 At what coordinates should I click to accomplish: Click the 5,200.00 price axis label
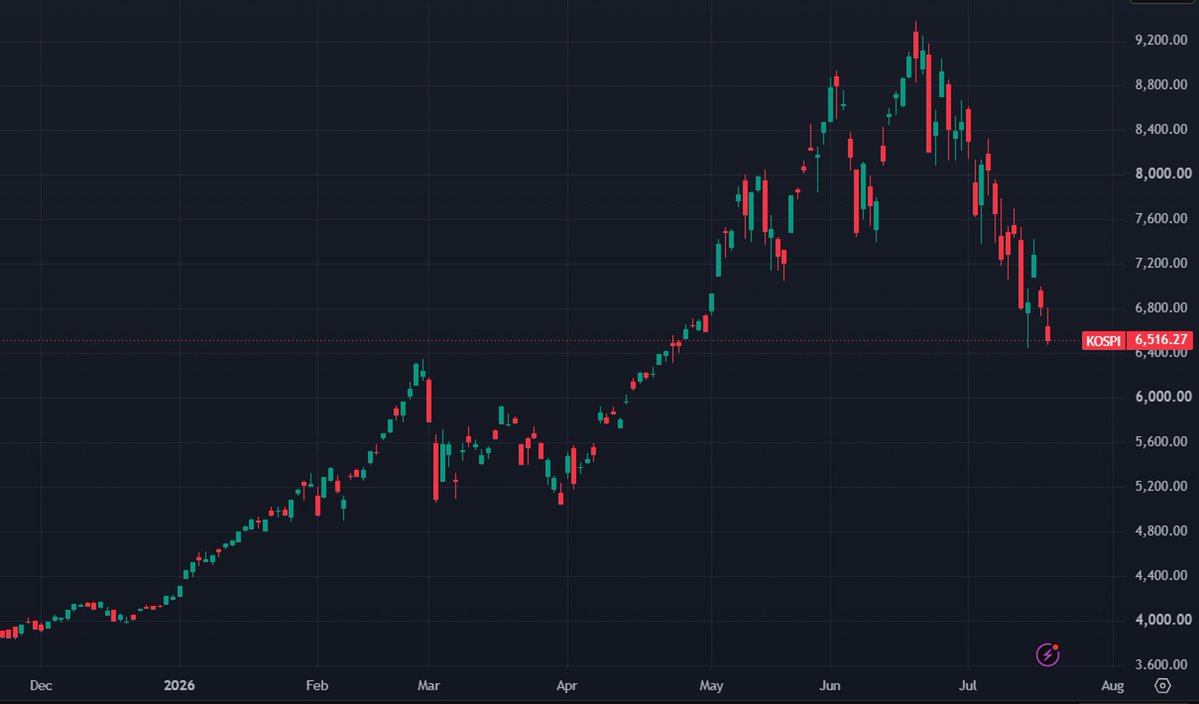[x=1161, y=486]
